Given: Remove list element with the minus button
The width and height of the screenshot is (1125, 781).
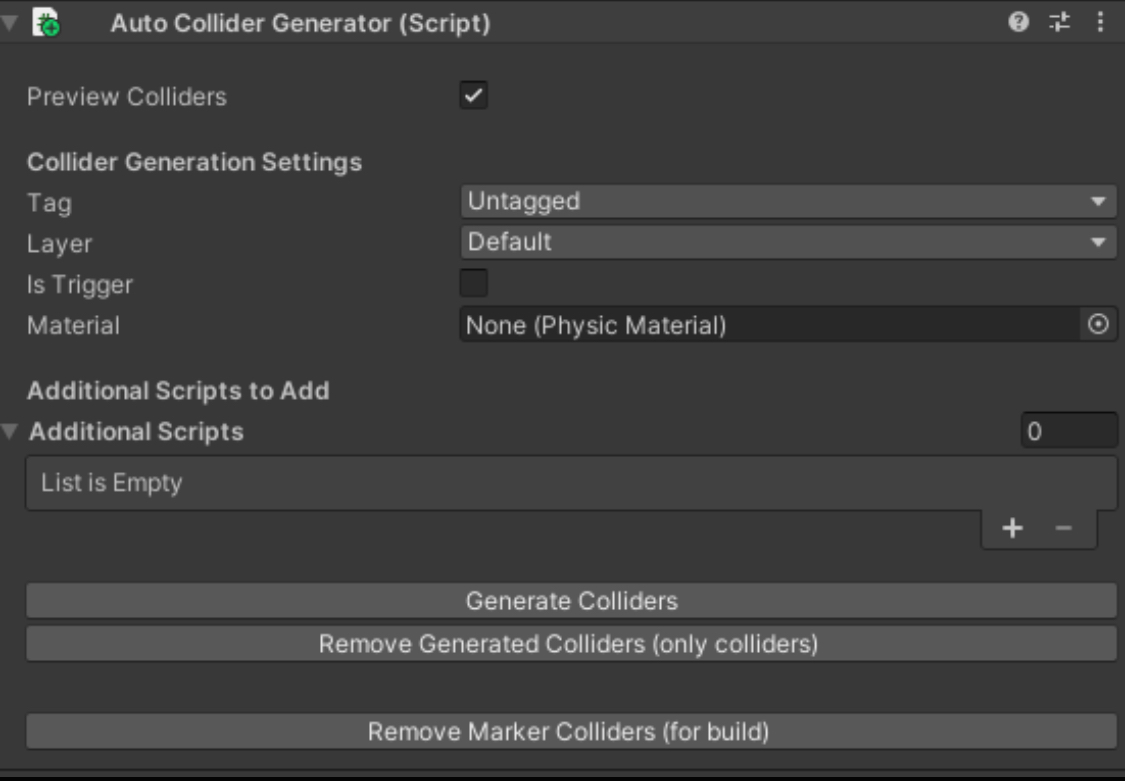Looking at the screenshot, I should pos(1063,529).
